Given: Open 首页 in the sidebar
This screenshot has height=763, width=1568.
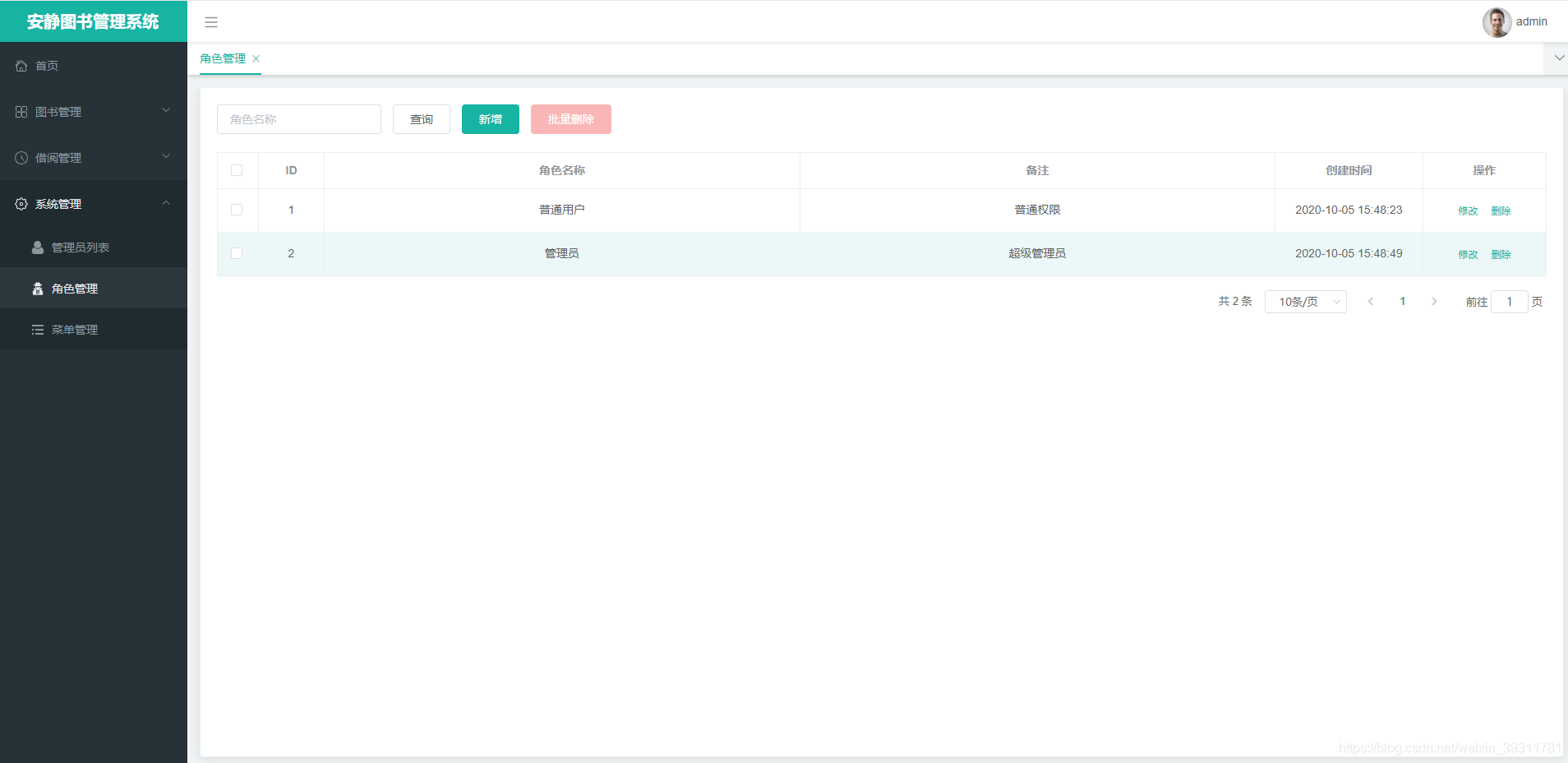Looking at the screenshot, I should click(x=94, y=66).
